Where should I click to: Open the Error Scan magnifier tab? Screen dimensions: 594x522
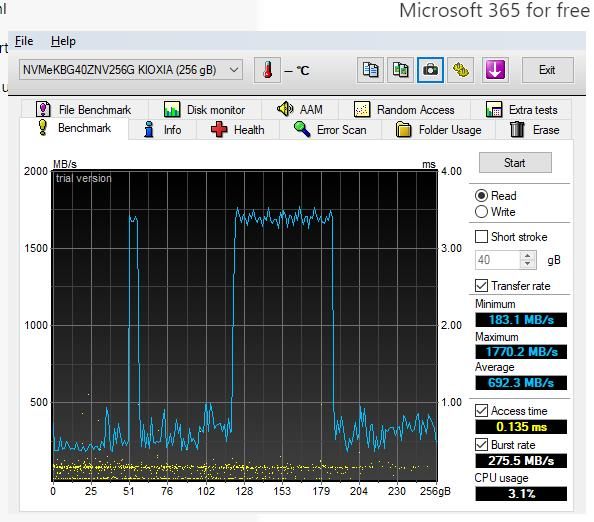point(330,130)
